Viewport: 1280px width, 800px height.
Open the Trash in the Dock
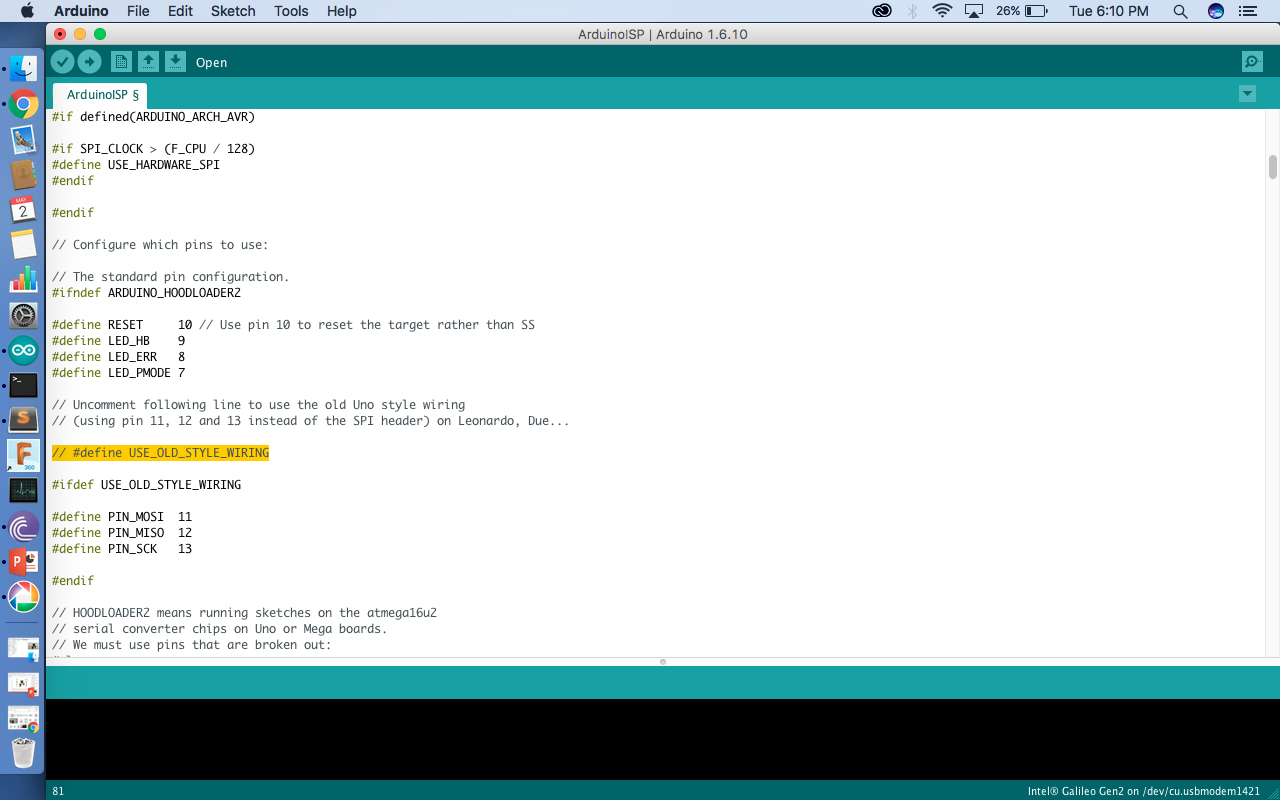click(23, 752)
